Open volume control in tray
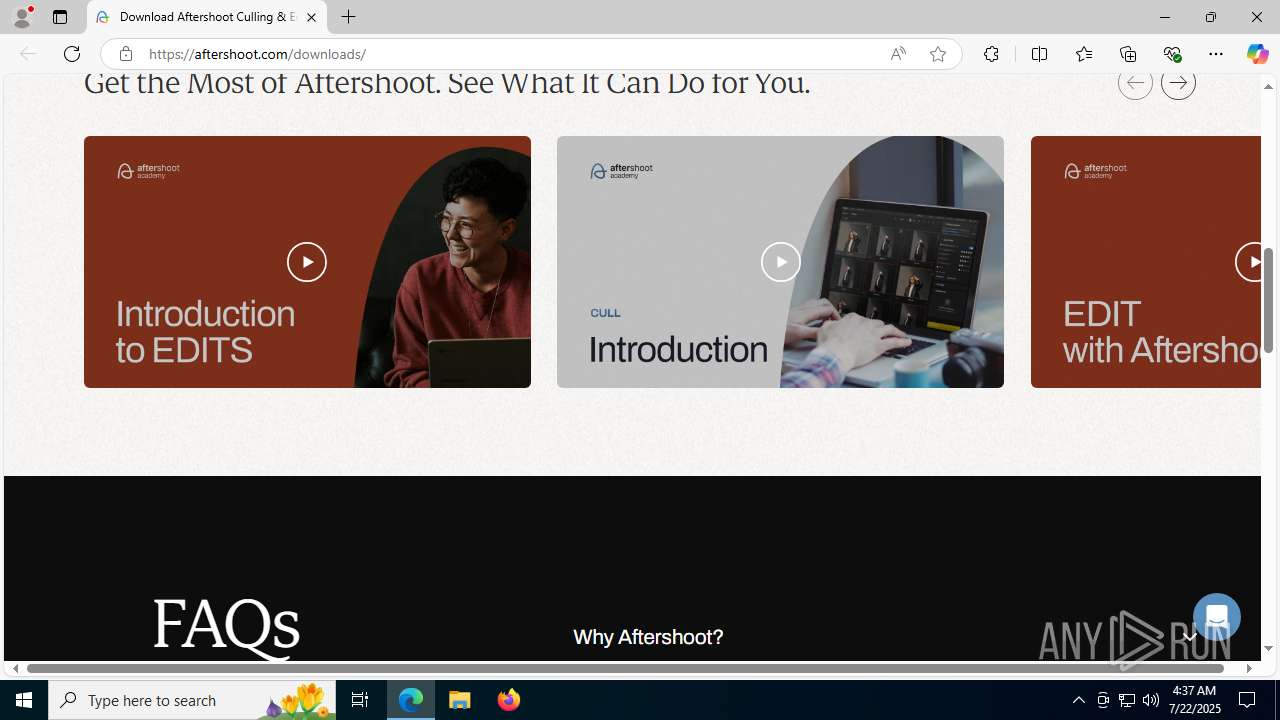The image size is (1280, 720). pos(1151,700)
